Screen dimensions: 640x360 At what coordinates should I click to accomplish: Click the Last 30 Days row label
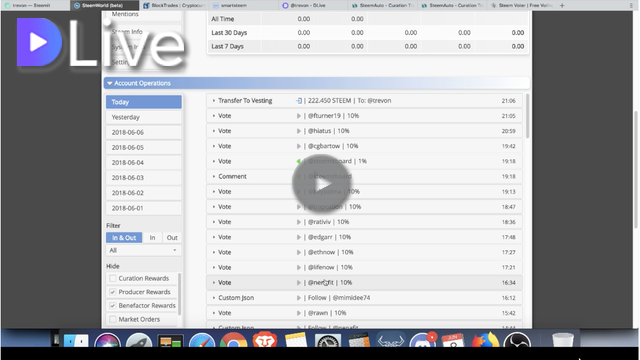[229, 33]
